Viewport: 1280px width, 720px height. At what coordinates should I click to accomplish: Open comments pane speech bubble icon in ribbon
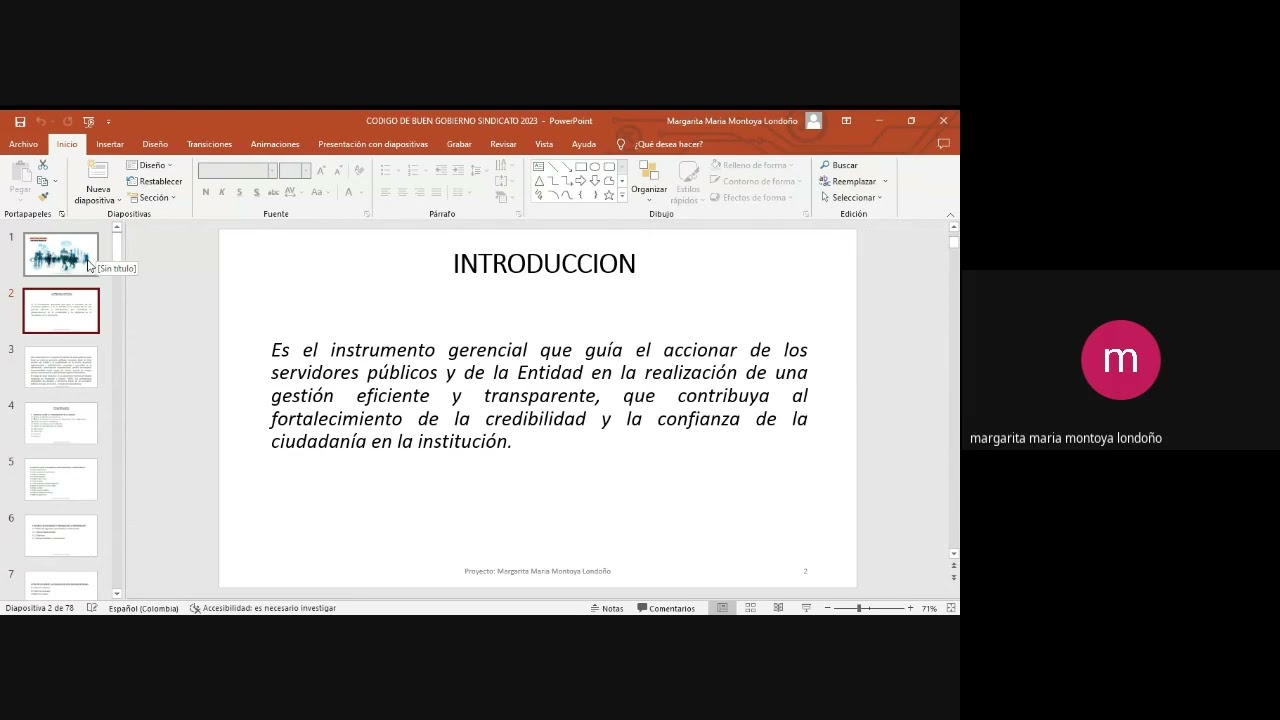943,144
